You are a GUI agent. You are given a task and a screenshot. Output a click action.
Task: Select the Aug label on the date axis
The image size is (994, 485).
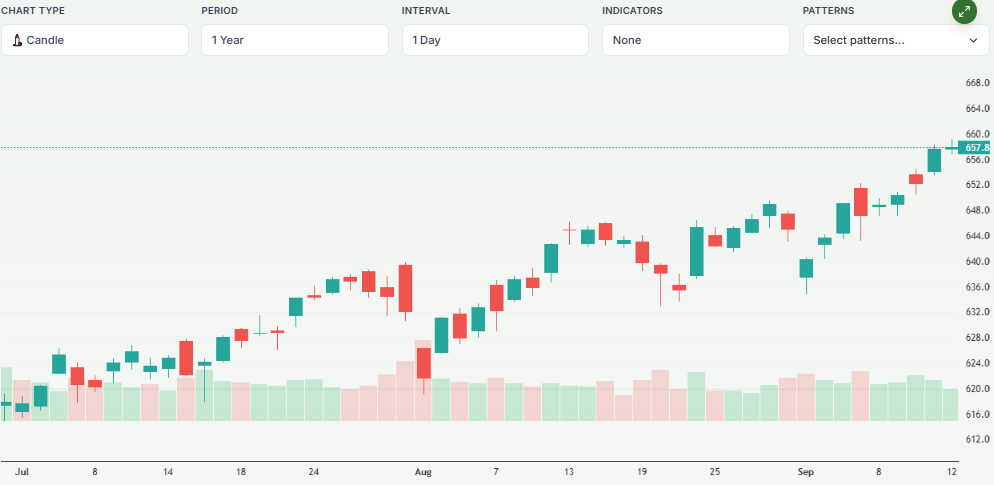(x=423, y=470)
